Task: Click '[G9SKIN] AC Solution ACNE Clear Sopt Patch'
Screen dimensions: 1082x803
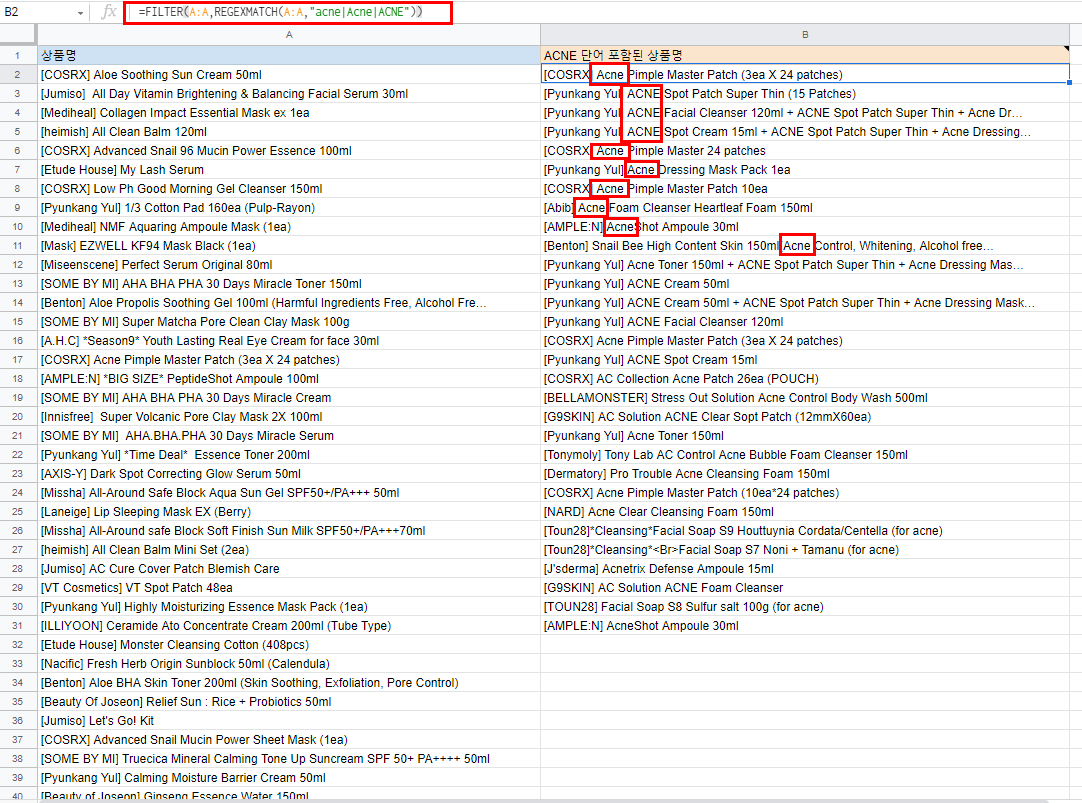Action: 805,417
